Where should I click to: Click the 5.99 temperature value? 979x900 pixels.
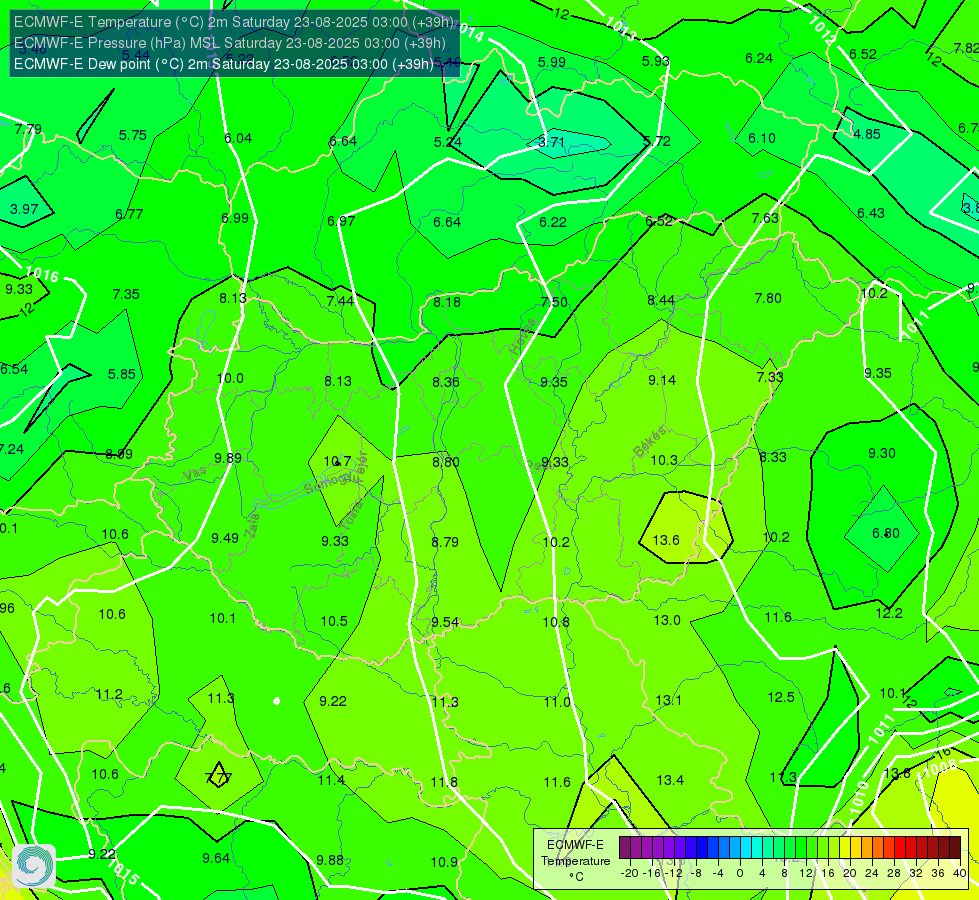(551, 62)
